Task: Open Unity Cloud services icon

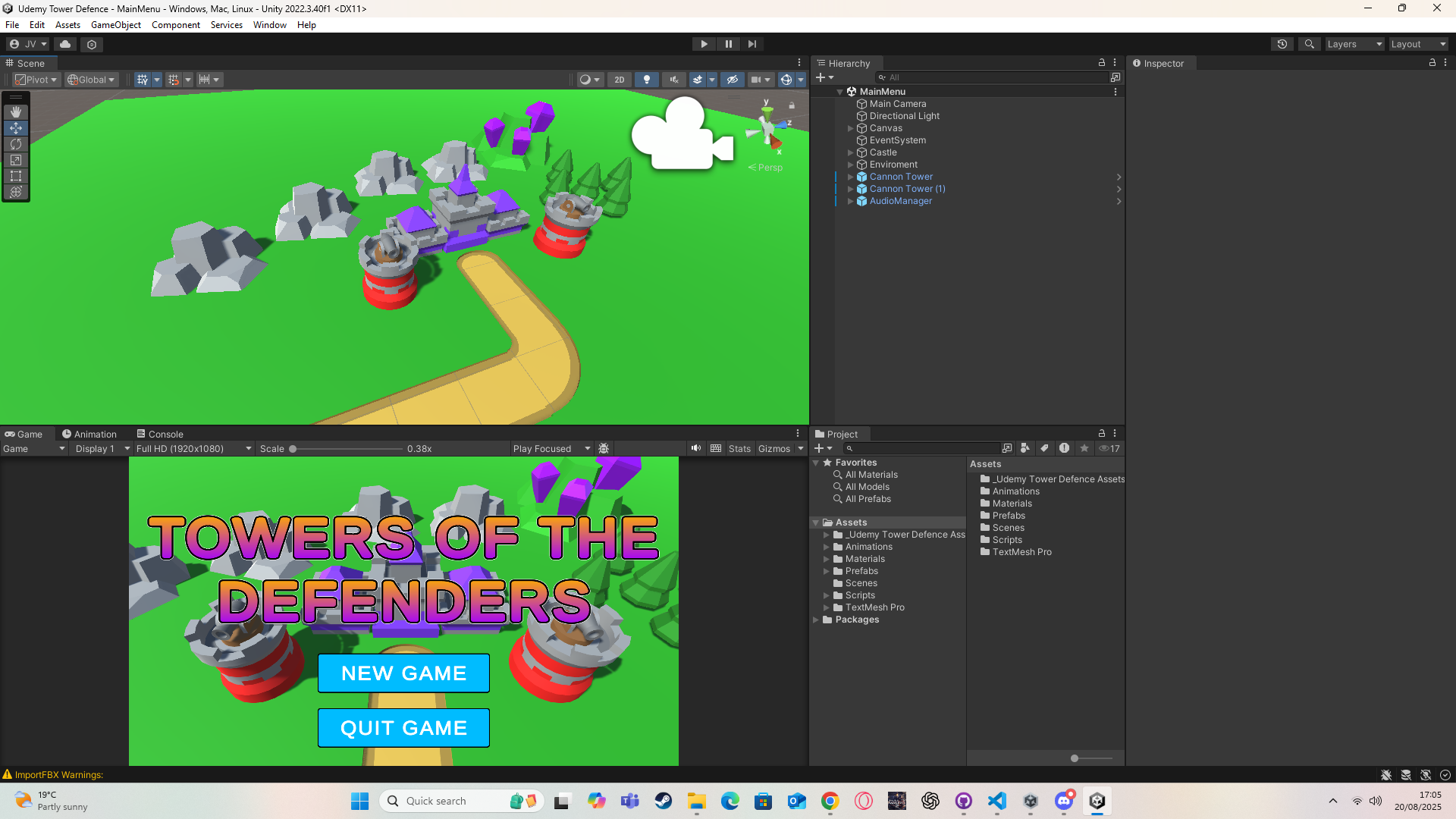Action: pos(65,44)
